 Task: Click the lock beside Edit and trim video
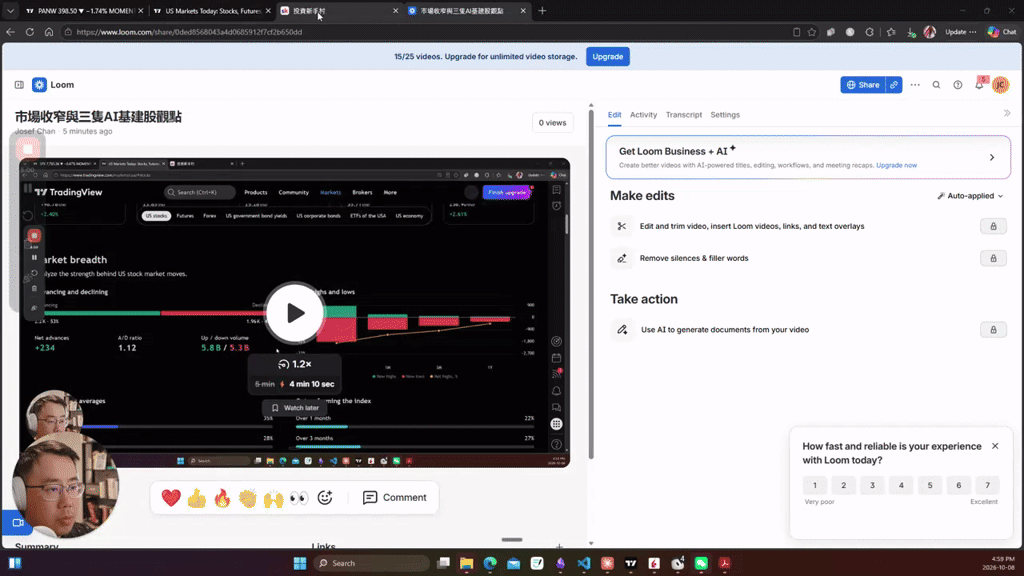(993, 226)
